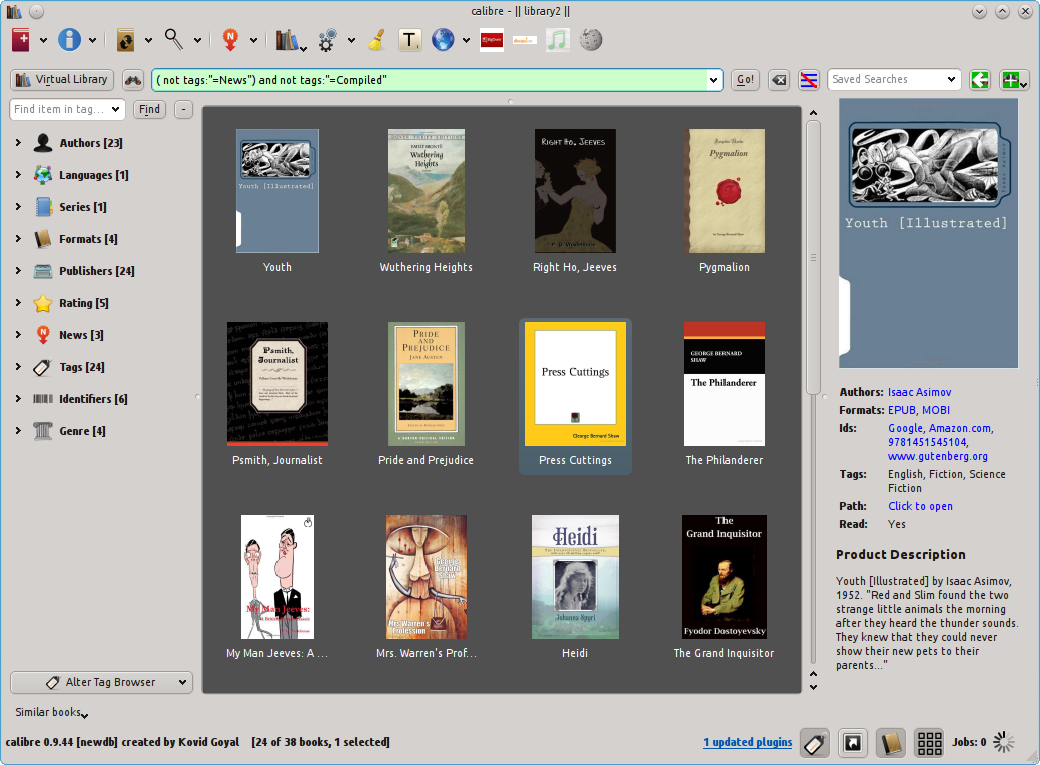Expand the Languages [1] category

click(x=18, y=174)
